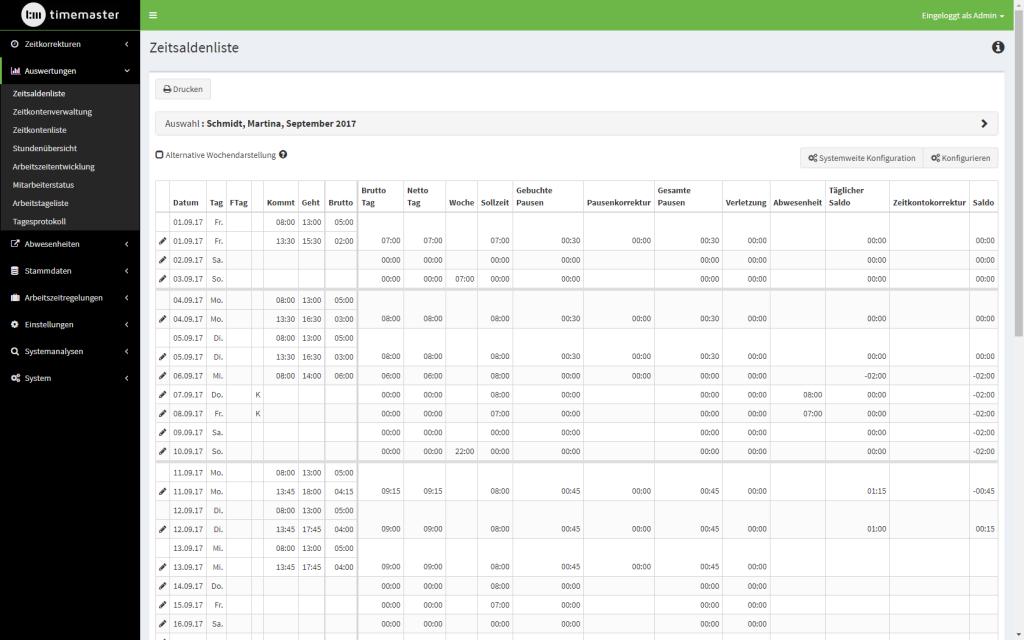The width and height of the screenshot is (1024, 640).
Task: Click the pencil edit icon for 01.09.17
Action: click(x=163, y=241)
